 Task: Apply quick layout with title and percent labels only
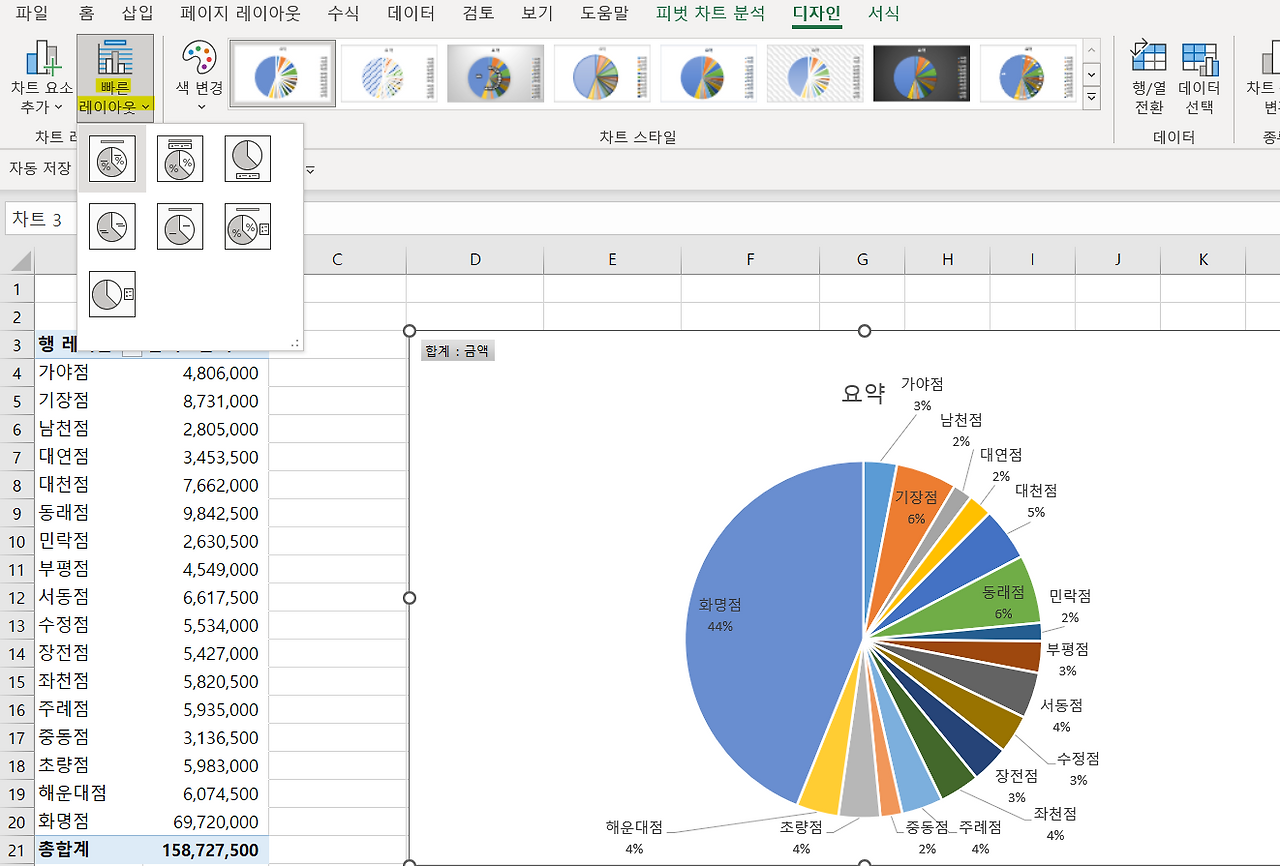pos(112,159)
